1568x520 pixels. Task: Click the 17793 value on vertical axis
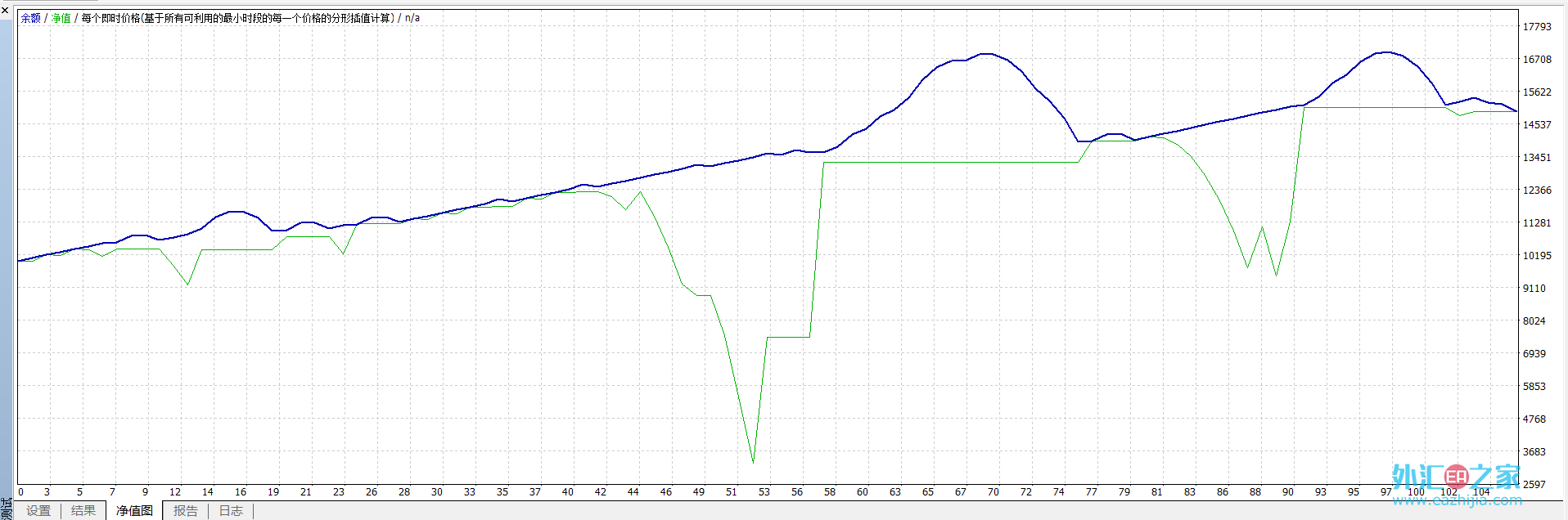click(x=1537, y=27)
